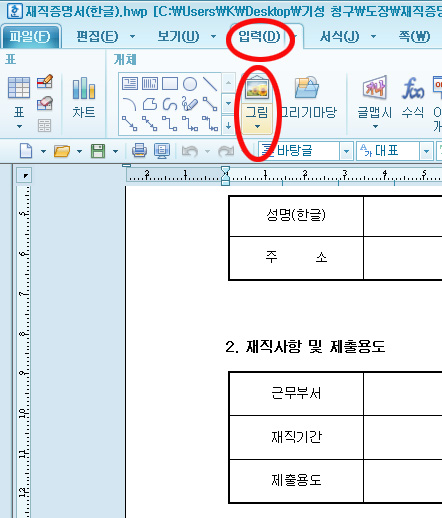Open the 서식(J) format menu
442x518 pixels.
(340, 36)
